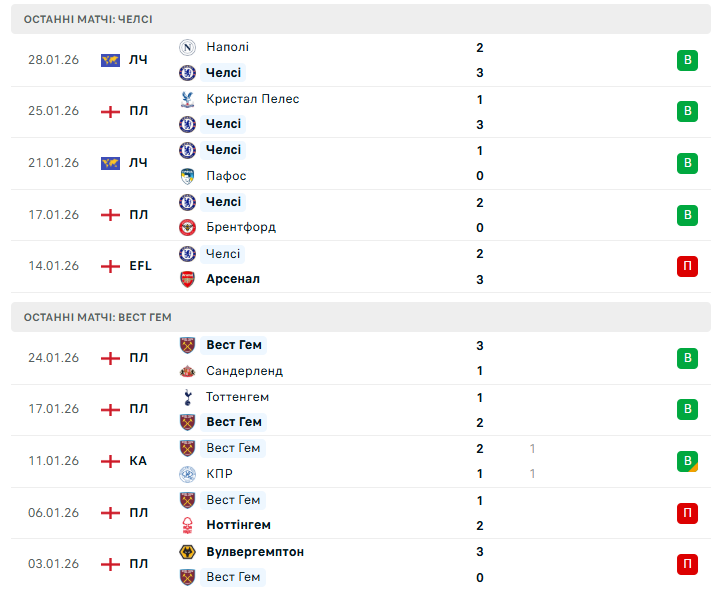Click the QPR (КПР) club crest
The height and width of the screenshot is (596, 719).
click(x=187, y=474)
